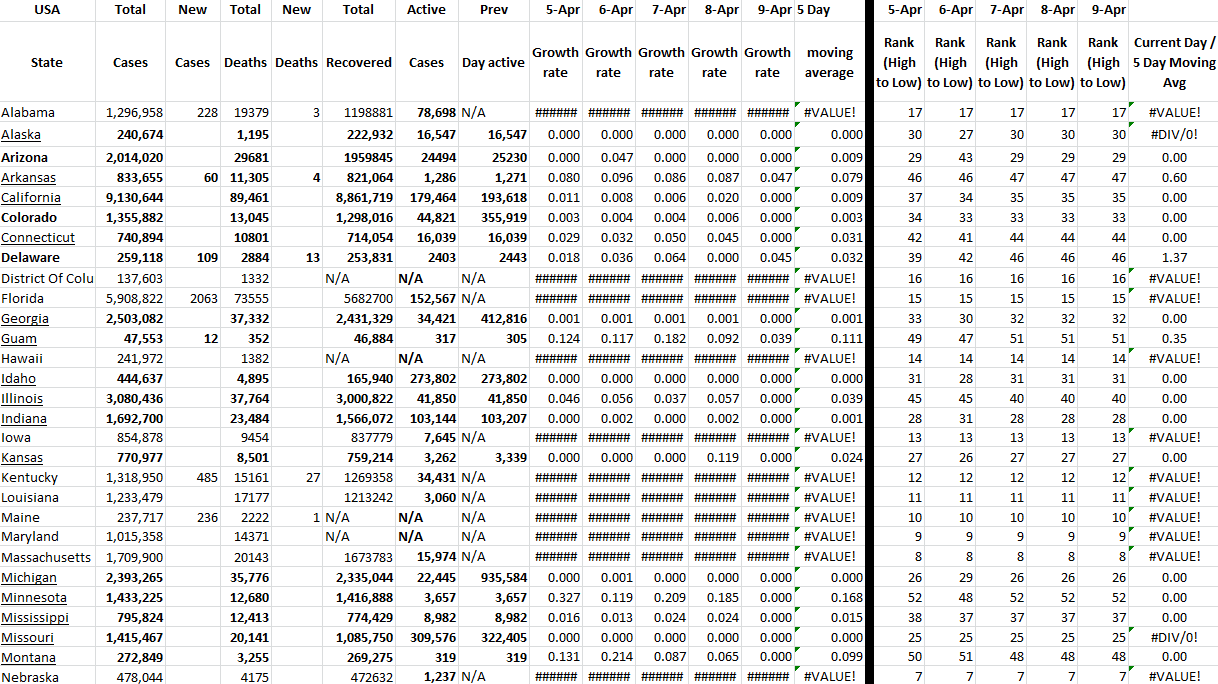Open the Minnesota hyperlink
The width and height of the screenshot is (1218, 684).
34,597
